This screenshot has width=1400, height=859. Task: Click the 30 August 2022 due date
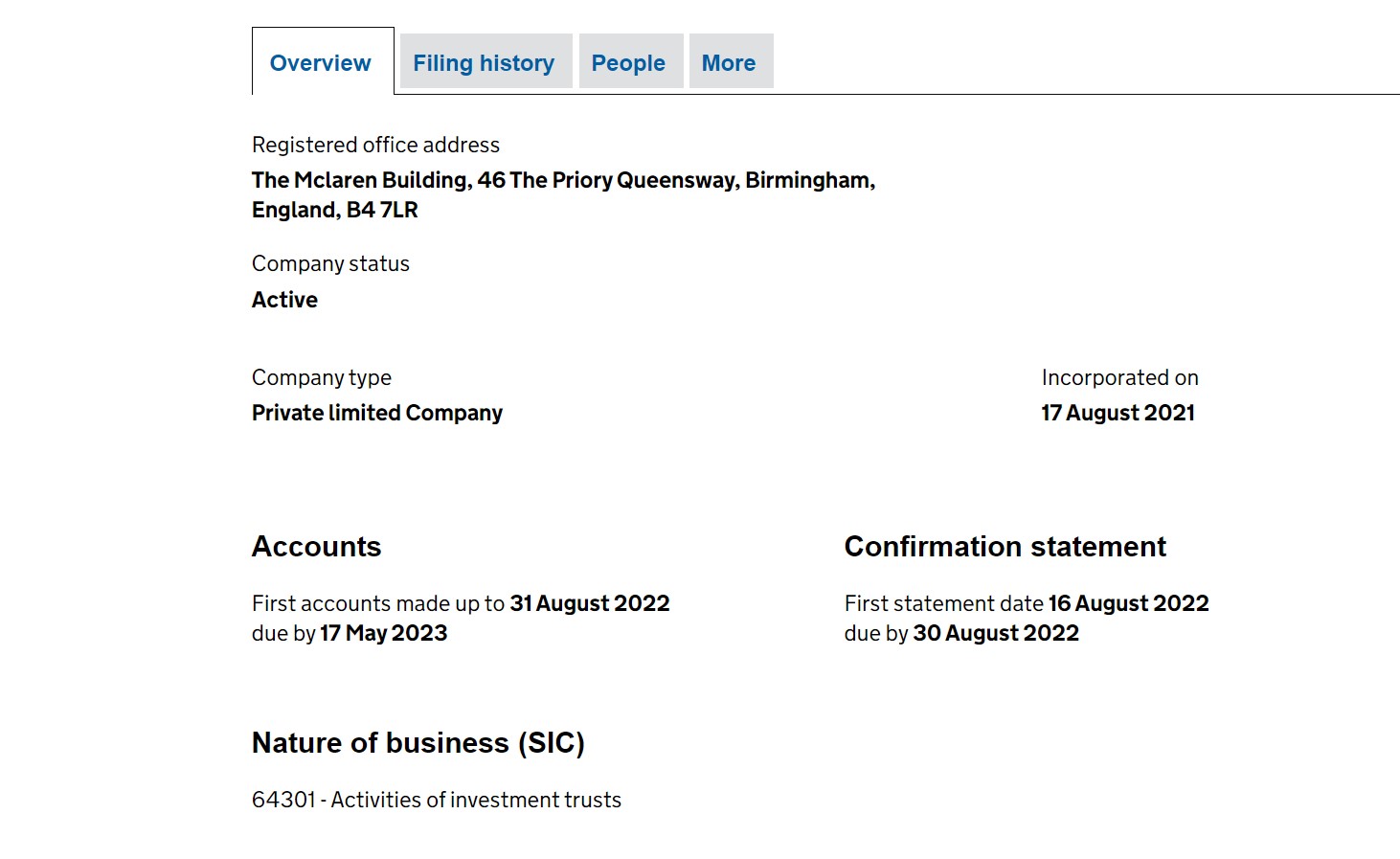[996, 633]
